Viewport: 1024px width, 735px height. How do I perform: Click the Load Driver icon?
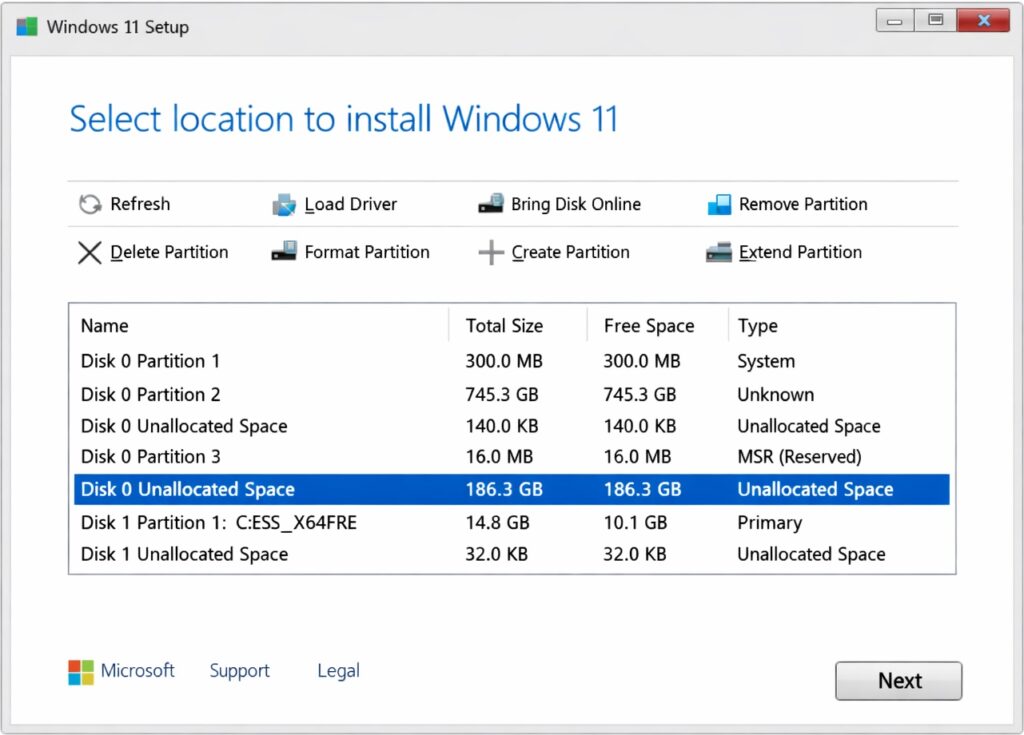[x=284, y=204]
